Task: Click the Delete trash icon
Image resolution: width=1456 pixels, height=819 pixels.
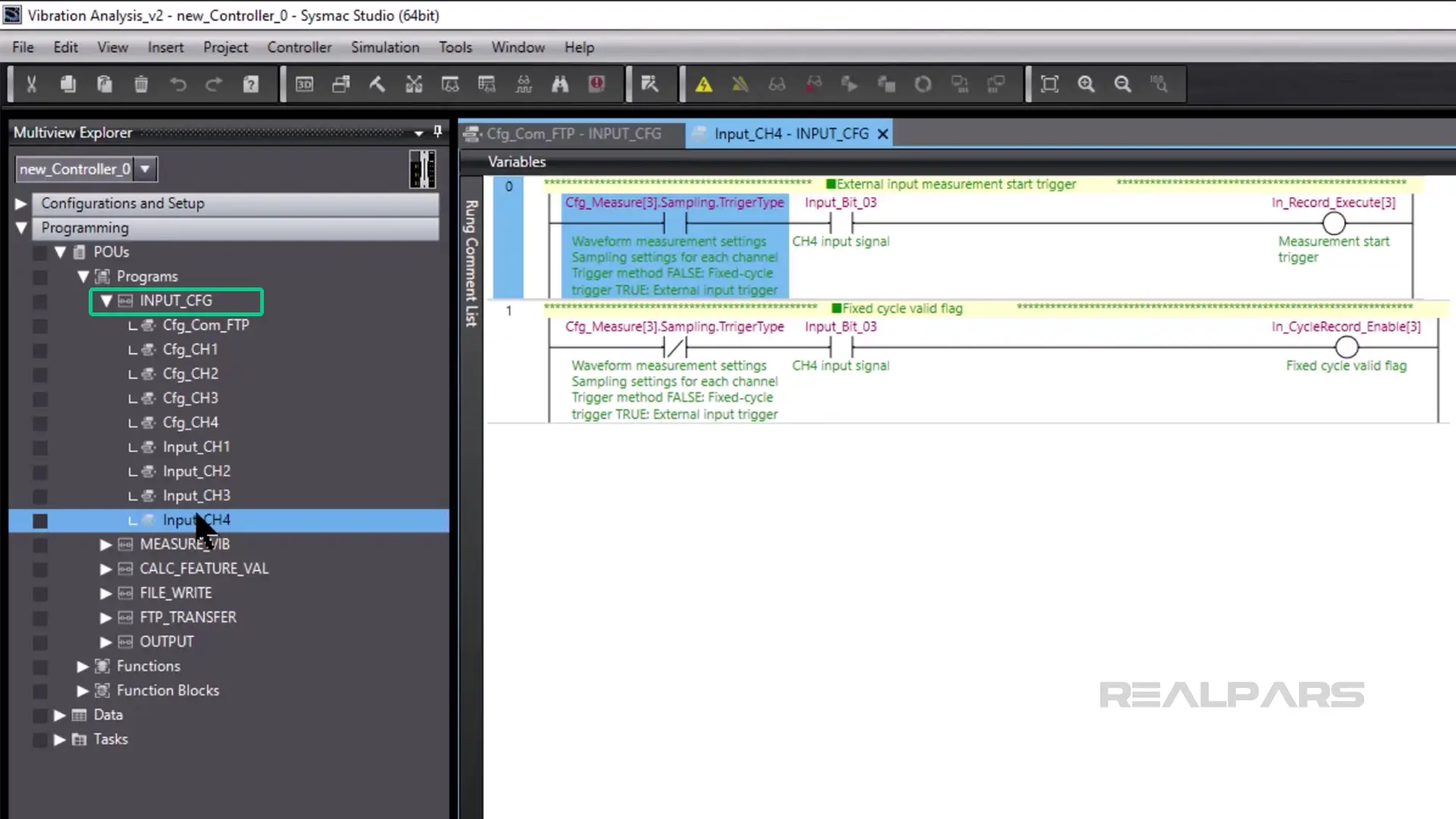Action: pyautogui.click(x=141, y=84)
